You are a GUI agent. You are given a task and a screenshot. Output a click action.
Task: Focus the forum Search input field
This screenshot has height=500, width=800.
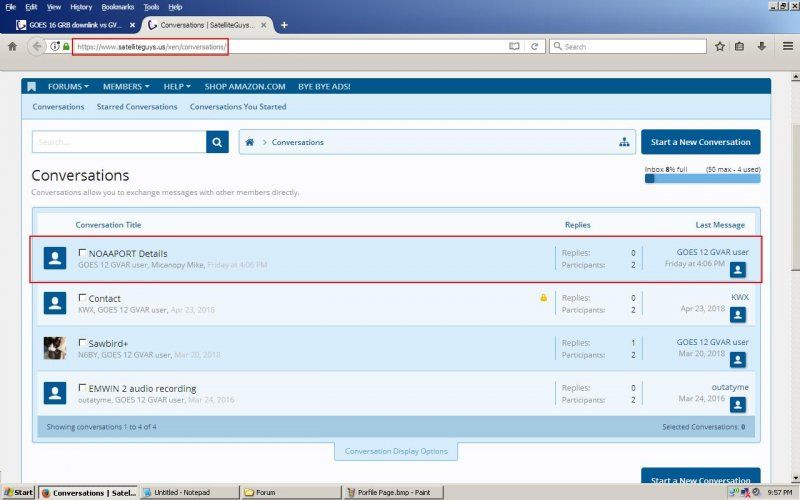coord(119,142)
